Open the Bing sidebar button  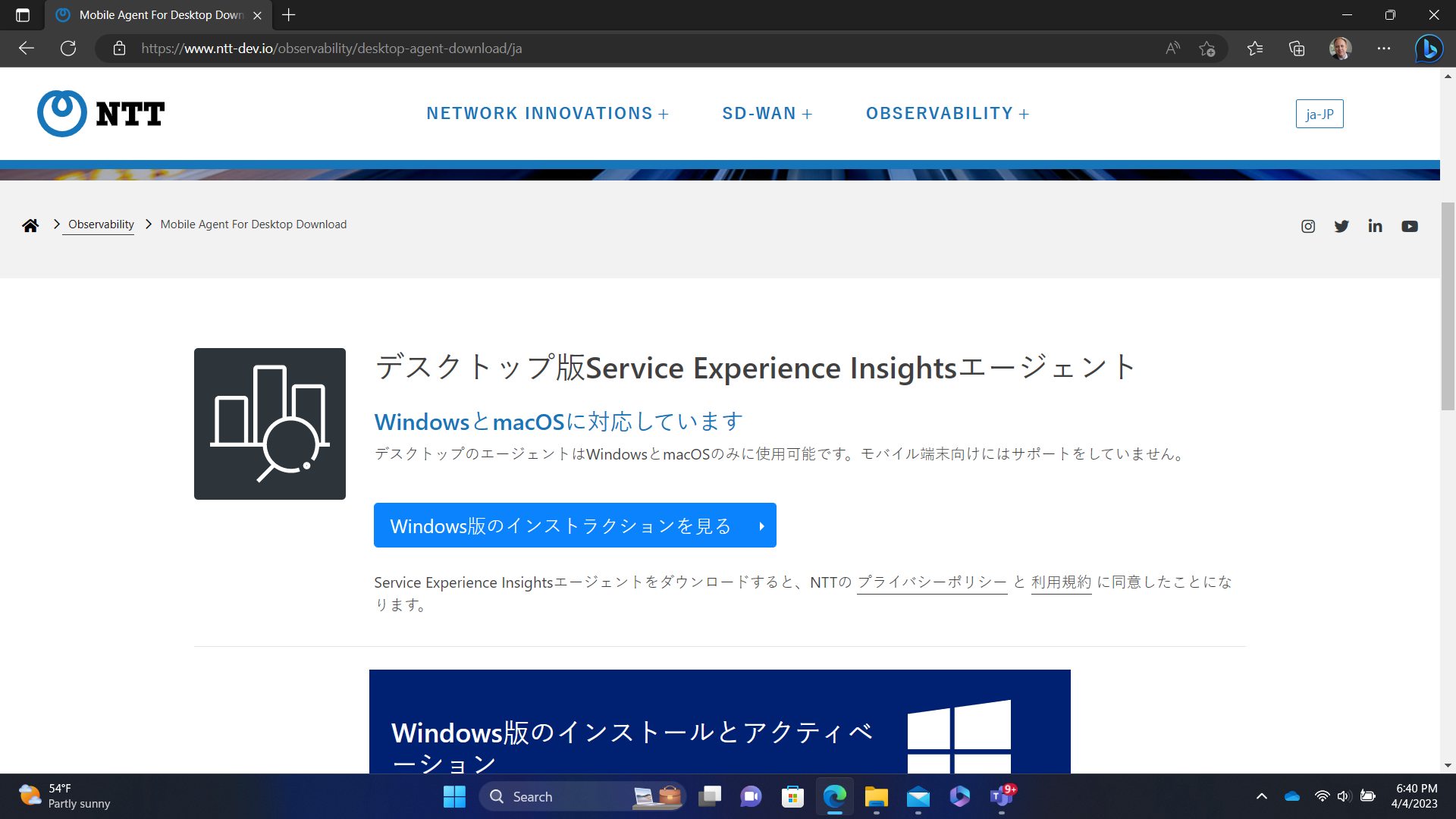(x=1429, y=49)
